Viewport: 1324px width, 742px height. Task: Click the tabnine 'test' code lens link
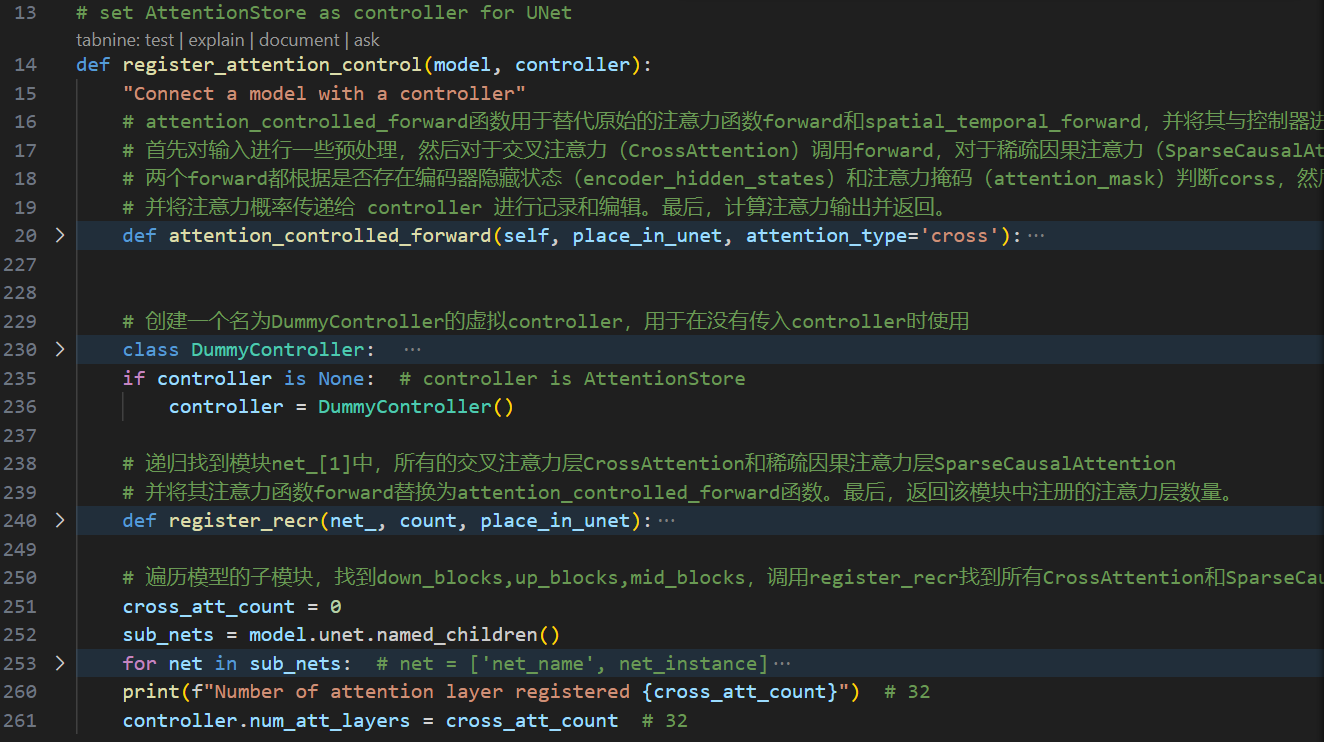(x=160, y=40)
